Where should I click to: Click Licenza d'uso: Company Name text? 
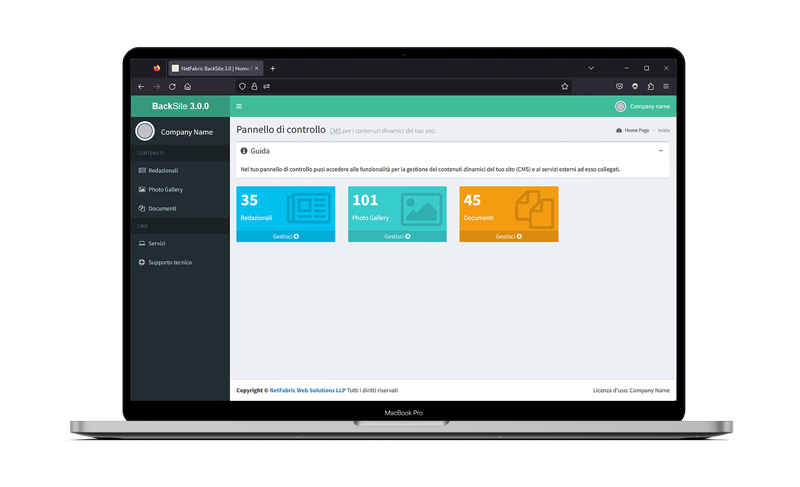(x=631, y=391)
